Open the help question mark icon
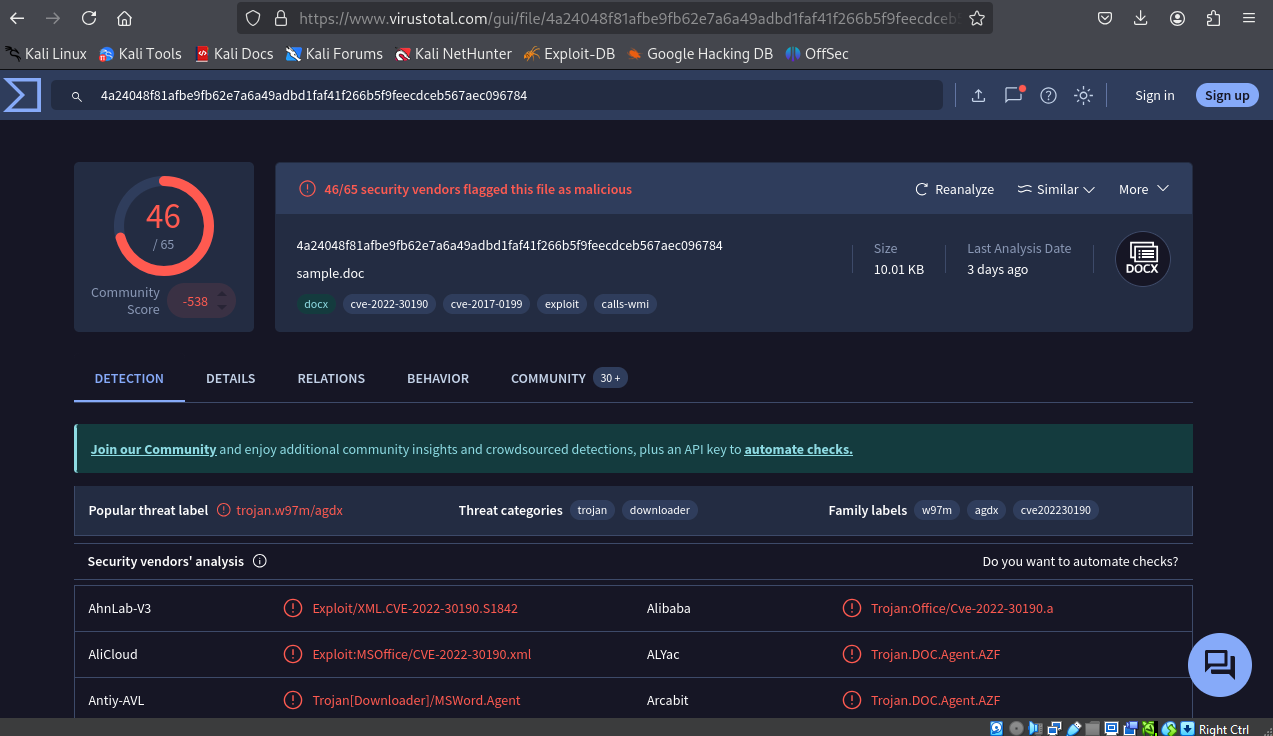Viewport: 1273px width, 736px height. pyautogui.click(x=1048, y=95)
